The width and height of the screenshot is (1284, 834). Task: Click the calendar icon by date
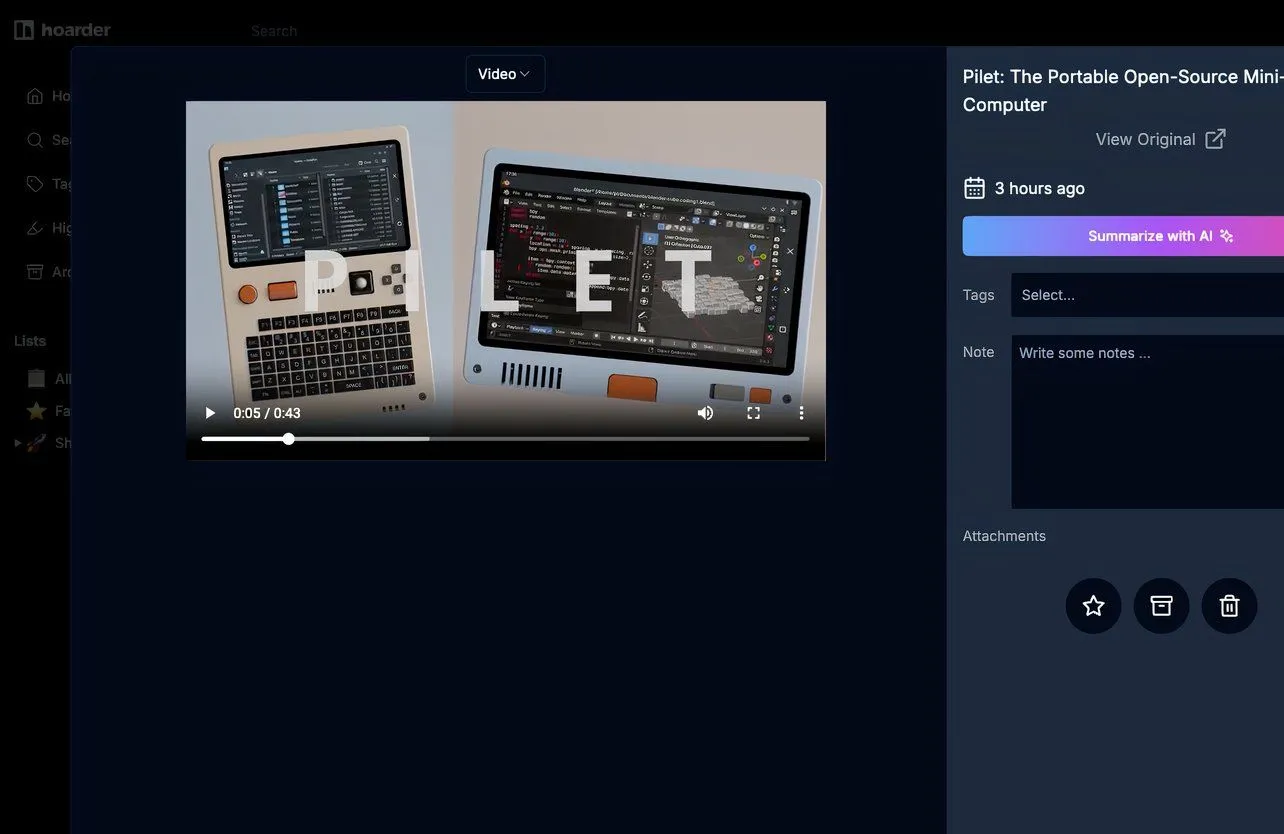point(974,188)
